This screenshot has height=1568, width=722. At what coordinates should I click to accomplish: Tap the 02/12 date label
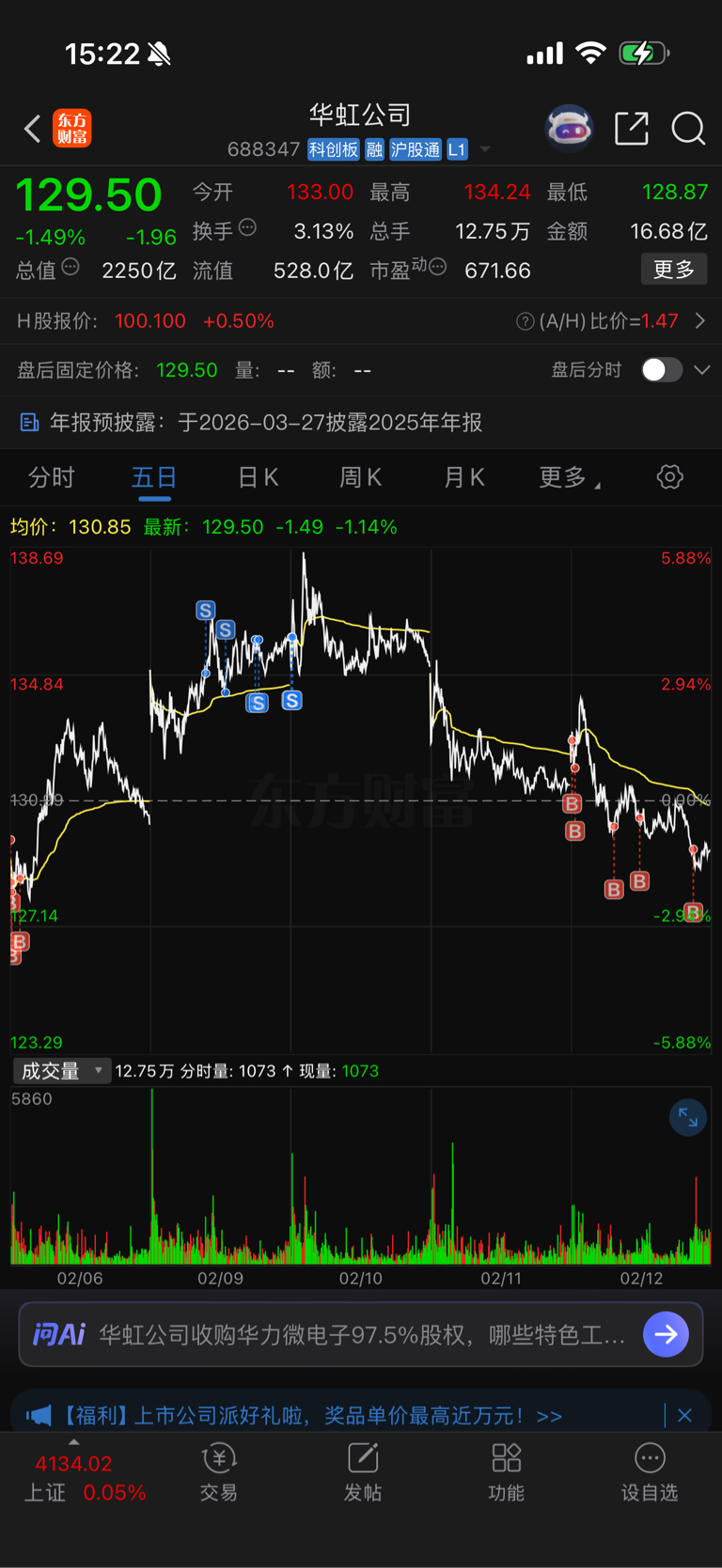click(641, 1279)
